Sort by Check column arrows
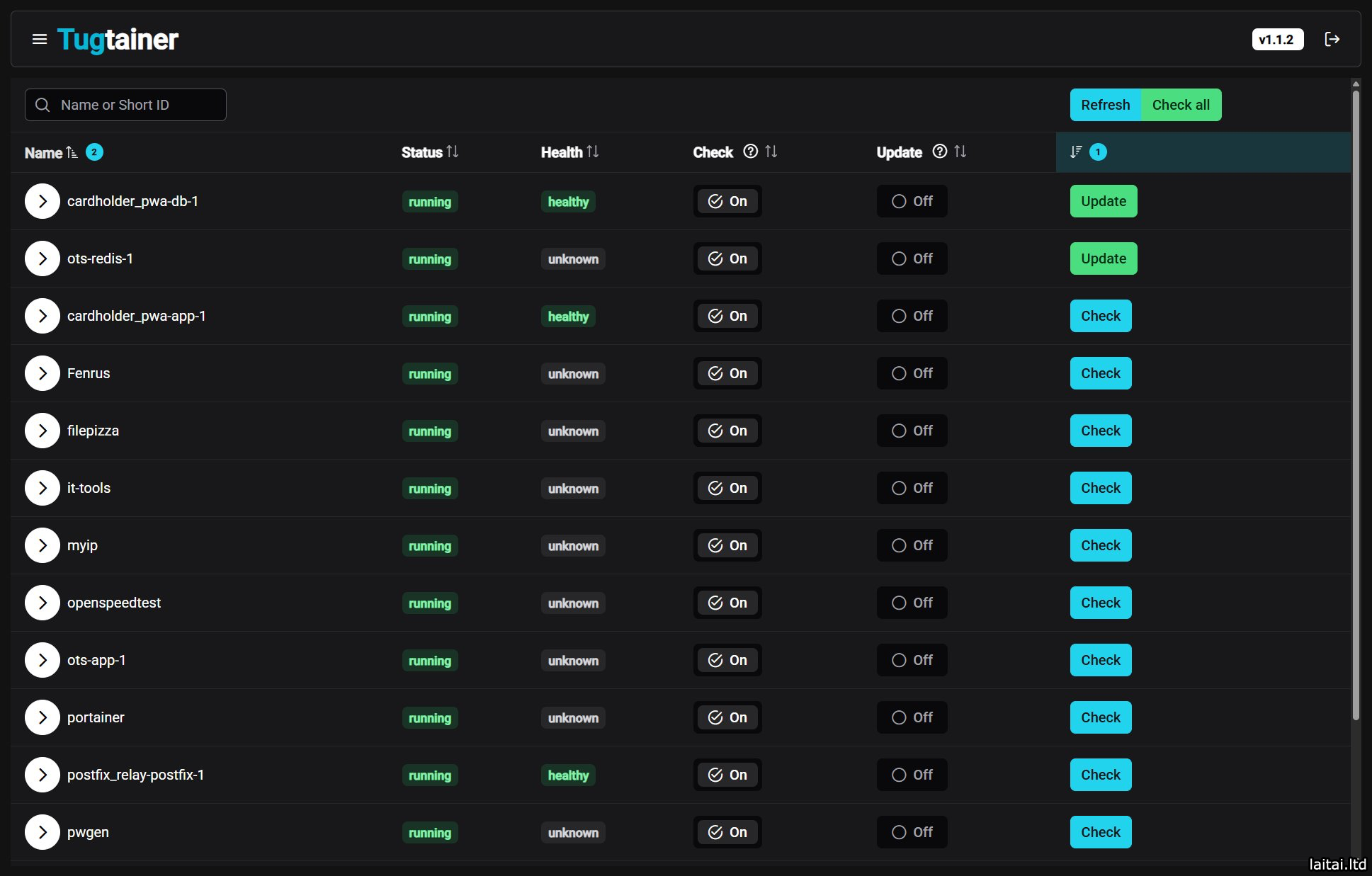This screenshot has width=1372, height=876. [771, 152]
